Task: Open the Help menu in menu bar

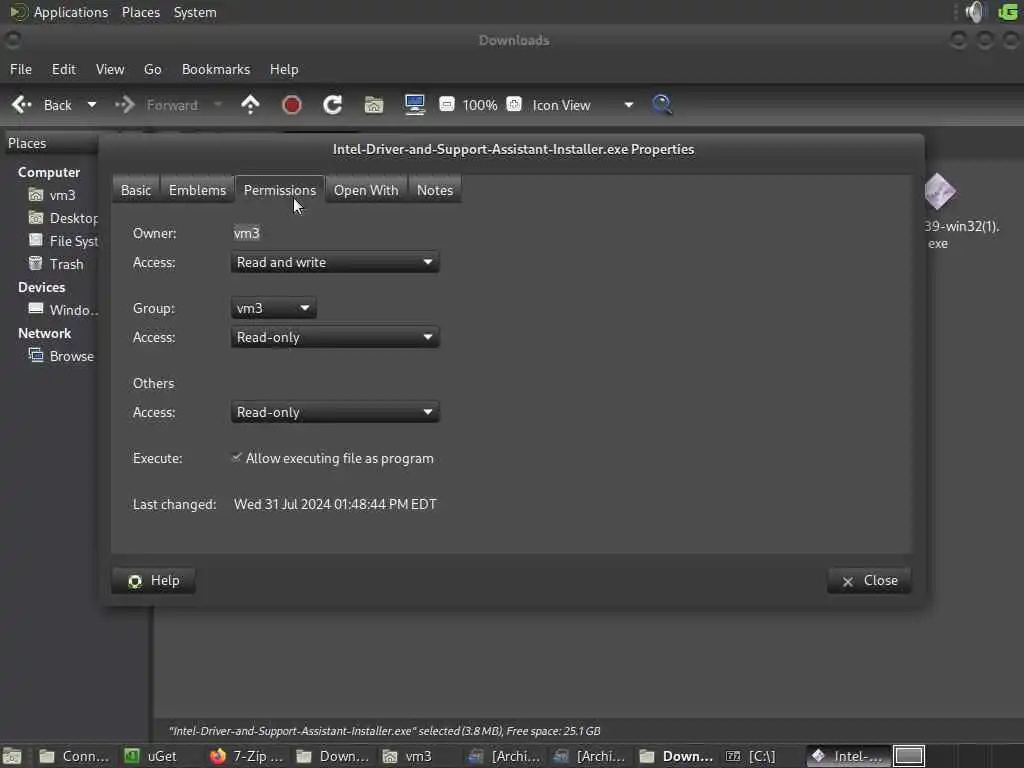Action: pos(284,69)
